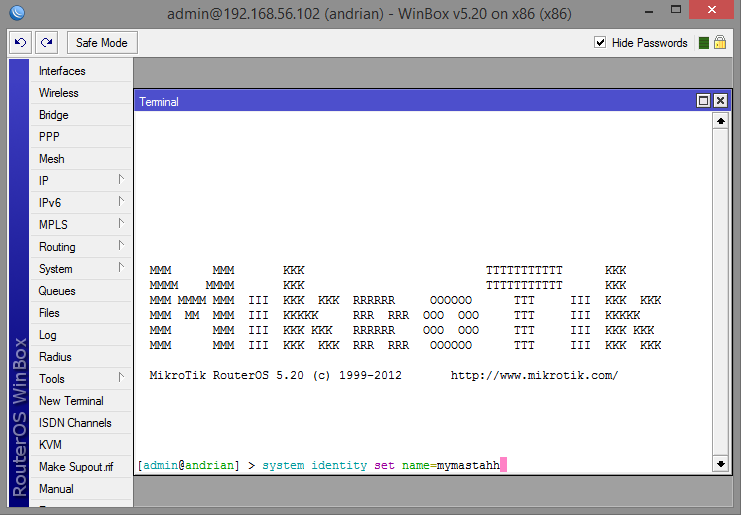This screenshot has height=515, width=741.
Task: Open the Radius menu
Action: [81, 357]
